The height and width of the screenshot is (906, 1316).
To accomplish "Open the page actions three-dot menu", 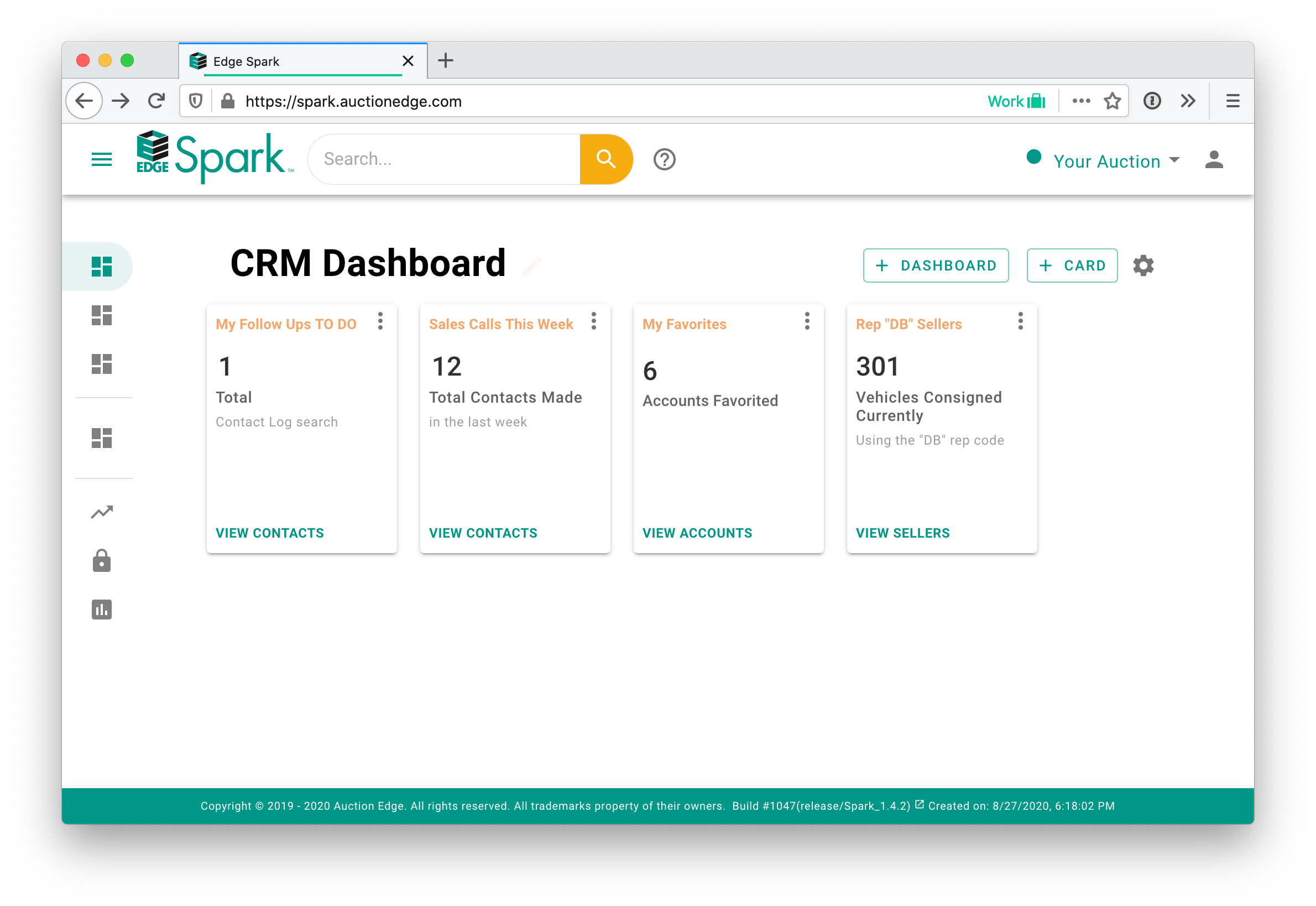I will (1081, 101).
